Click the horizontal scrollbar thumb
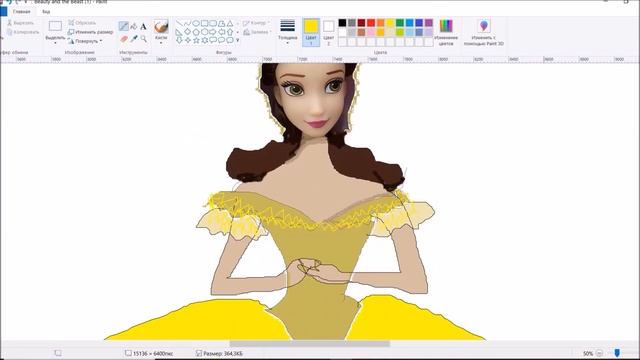Screen dimensions: 640x360 pyautogui.click(x=309, y=344)
